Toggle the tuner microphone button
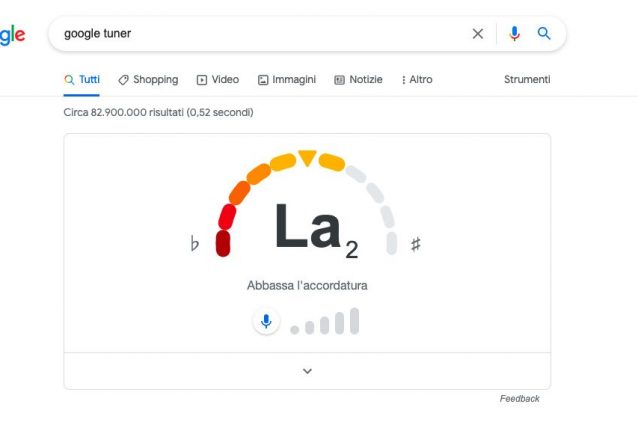This screenshot has width=638, height=425. [x=266, y=322]
